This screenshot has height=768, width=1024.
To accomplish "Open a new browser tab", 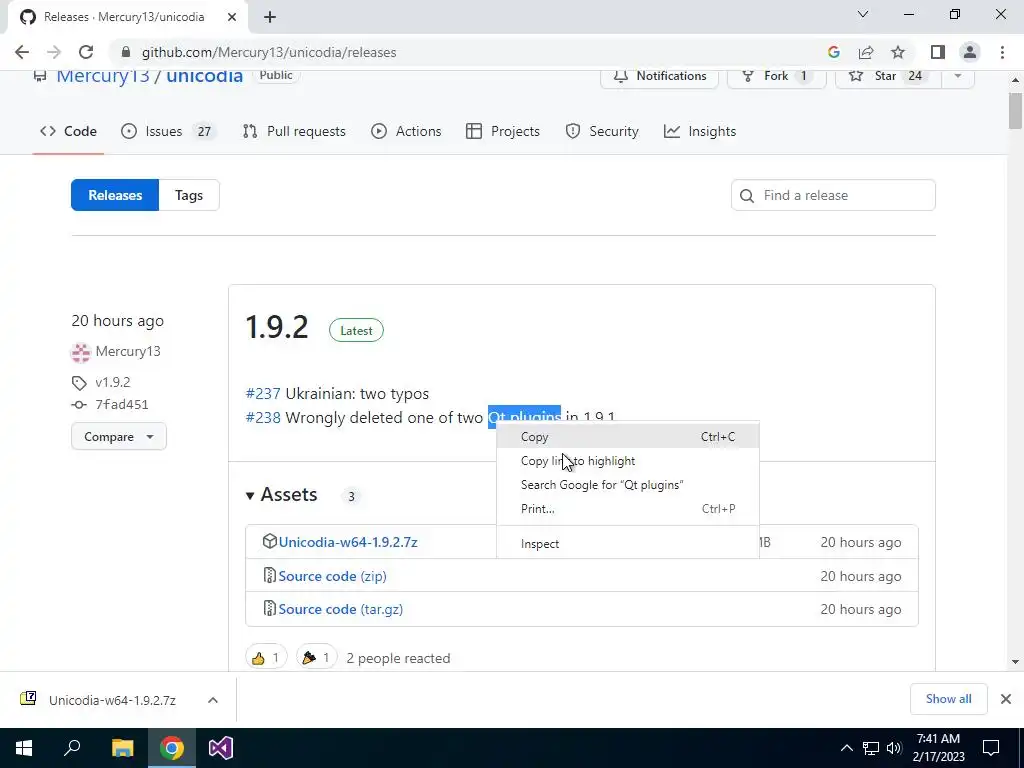I will click(270, 17).
